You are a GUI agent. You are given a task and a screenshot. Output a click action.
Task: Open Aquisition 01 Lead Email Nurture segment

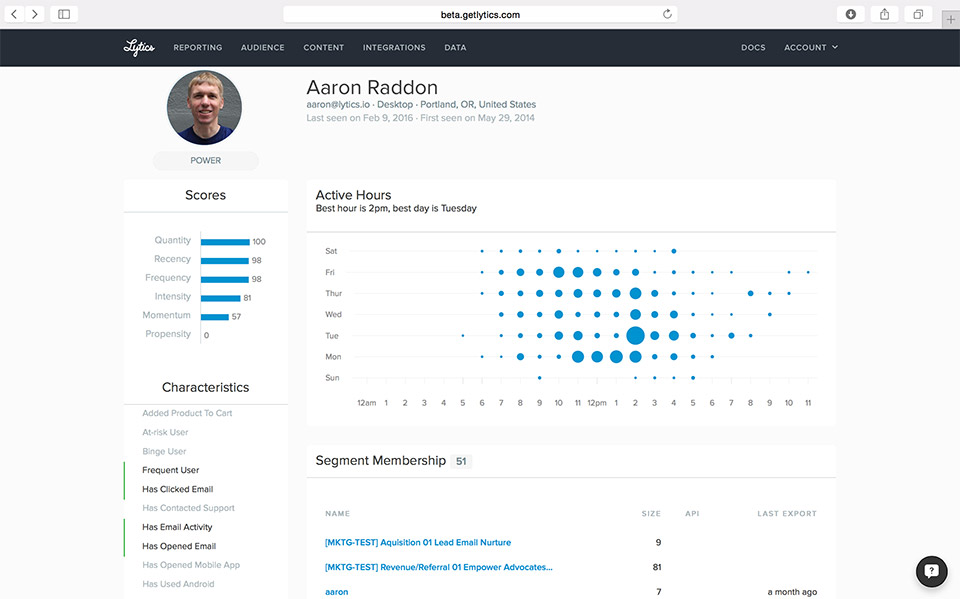pos(418,542)
